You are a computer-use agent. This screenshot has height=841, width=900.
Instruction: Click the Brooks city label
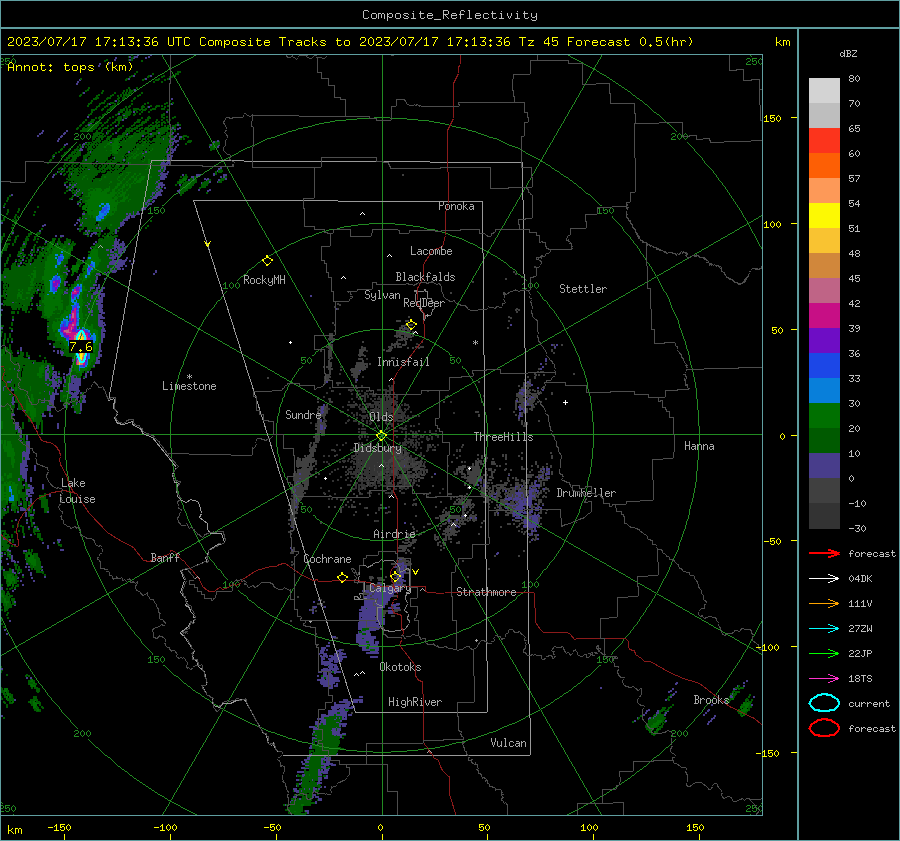tap(711, 700)
